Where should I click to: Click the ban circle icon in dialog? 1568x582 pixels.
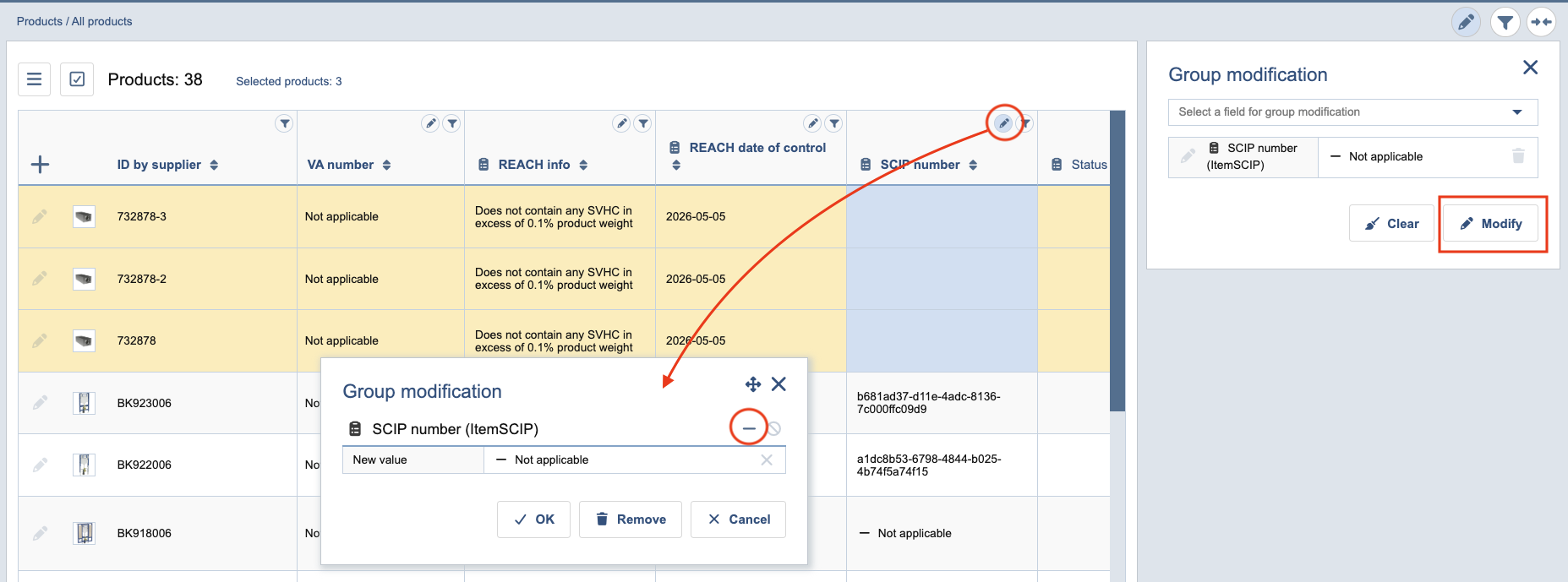(774, 428)
